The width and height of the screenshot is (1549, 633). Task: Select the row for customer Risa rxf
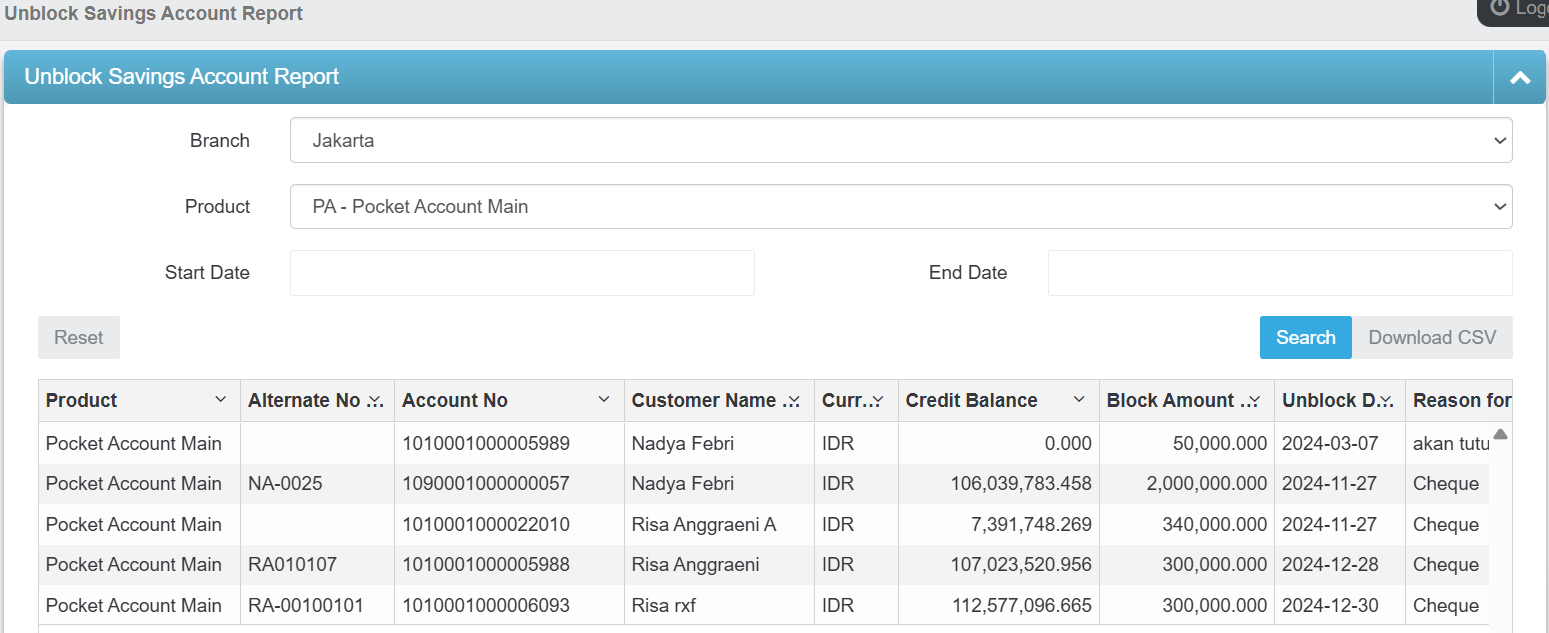700,605
